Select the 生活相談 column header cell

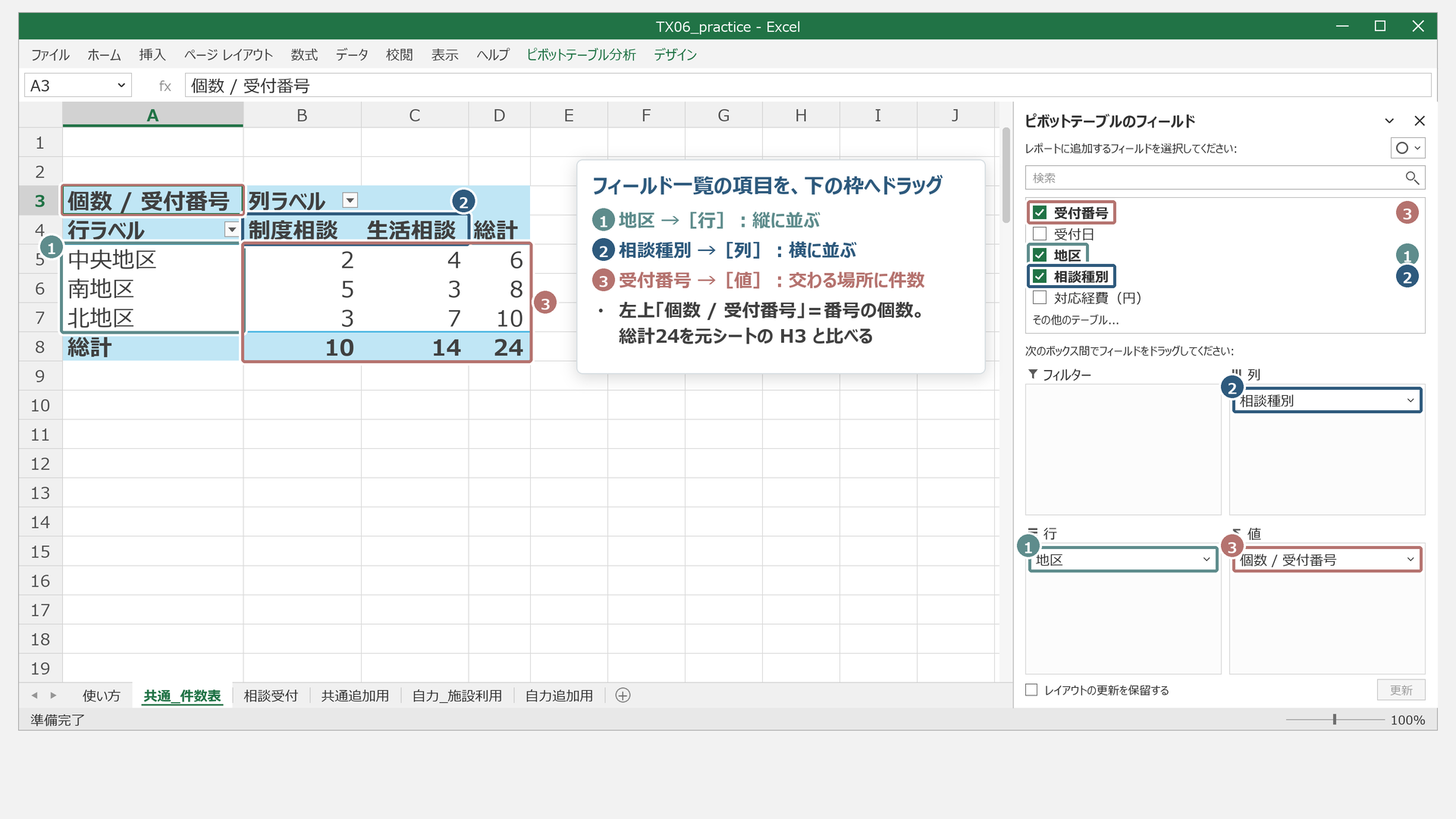pos(414,230)
